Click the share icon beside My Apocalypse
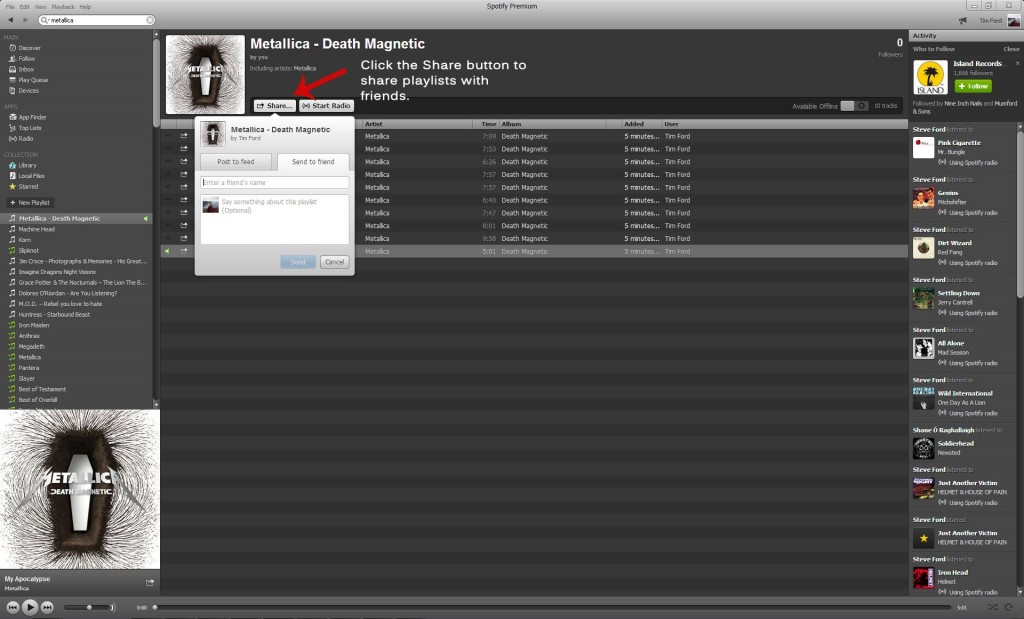The width and height of the screenshot is (1024, 619). tap(150, 582)
